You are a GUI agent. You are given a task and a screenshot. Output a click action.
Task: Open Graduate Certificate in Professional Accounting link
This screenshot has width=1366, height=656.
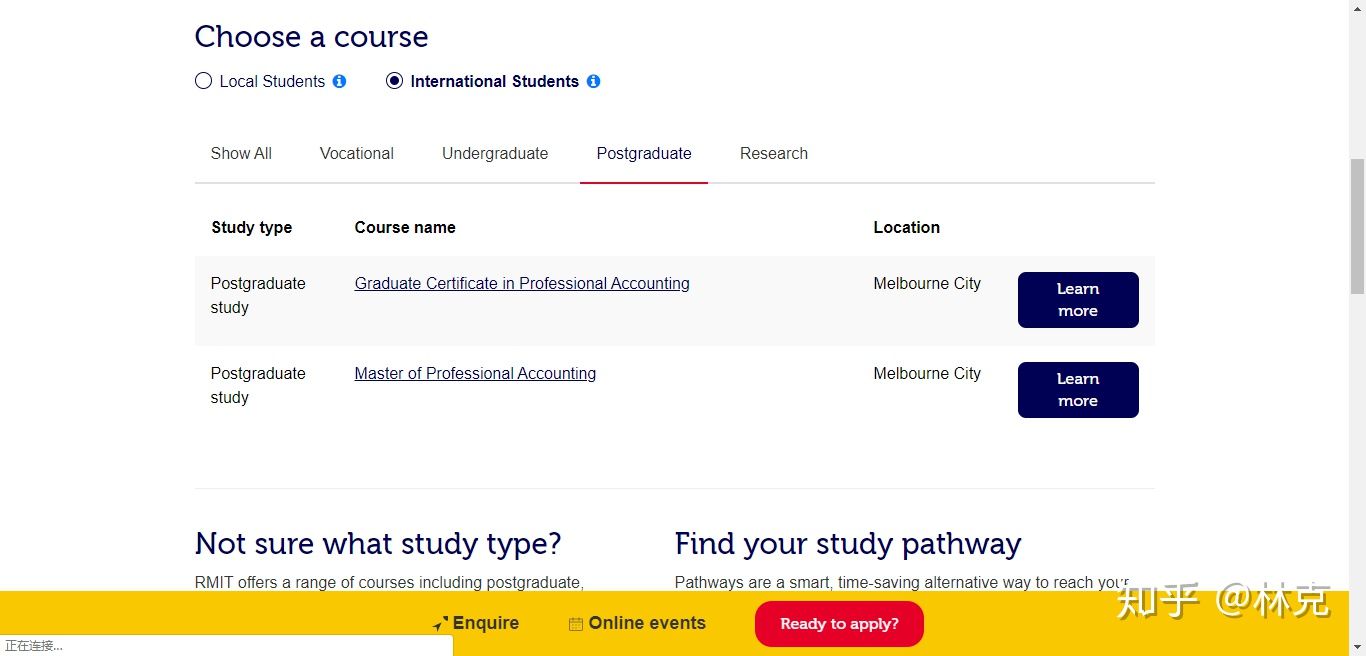[x=522, y=283]
